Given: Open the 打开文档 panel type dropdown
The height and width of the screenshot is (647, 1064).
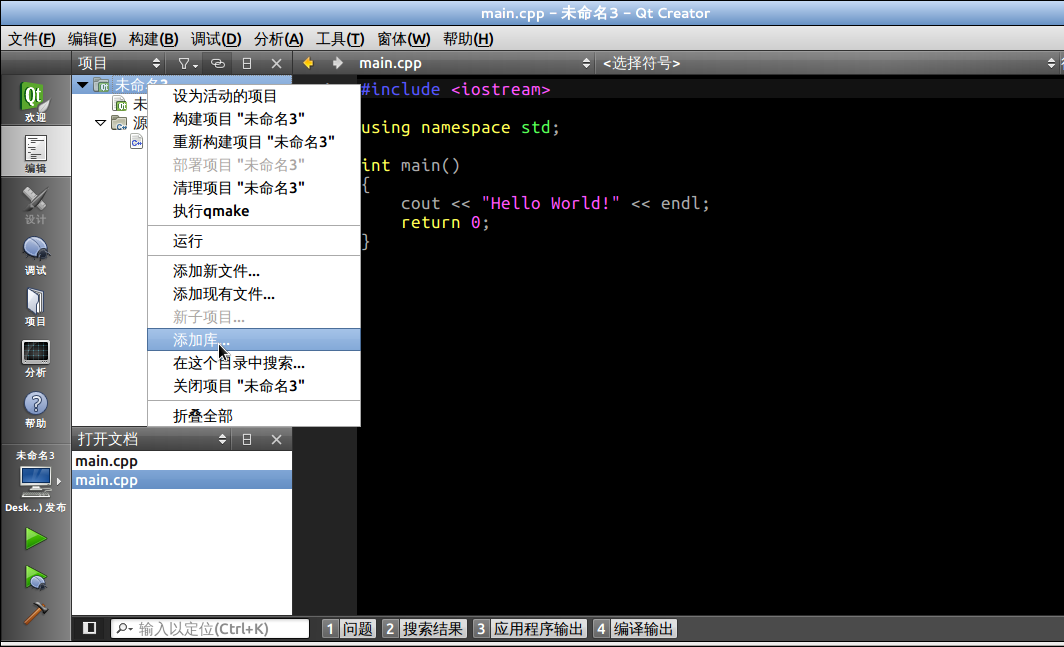Looking at the screenshot, I should tap(152, 439).
